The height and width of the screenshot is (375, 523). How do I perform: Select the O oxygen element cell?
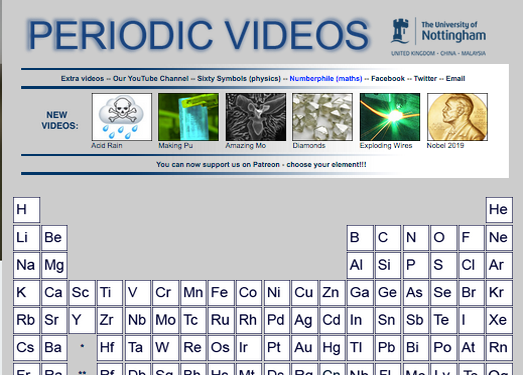pyautogui.click(x=443, y=238)
